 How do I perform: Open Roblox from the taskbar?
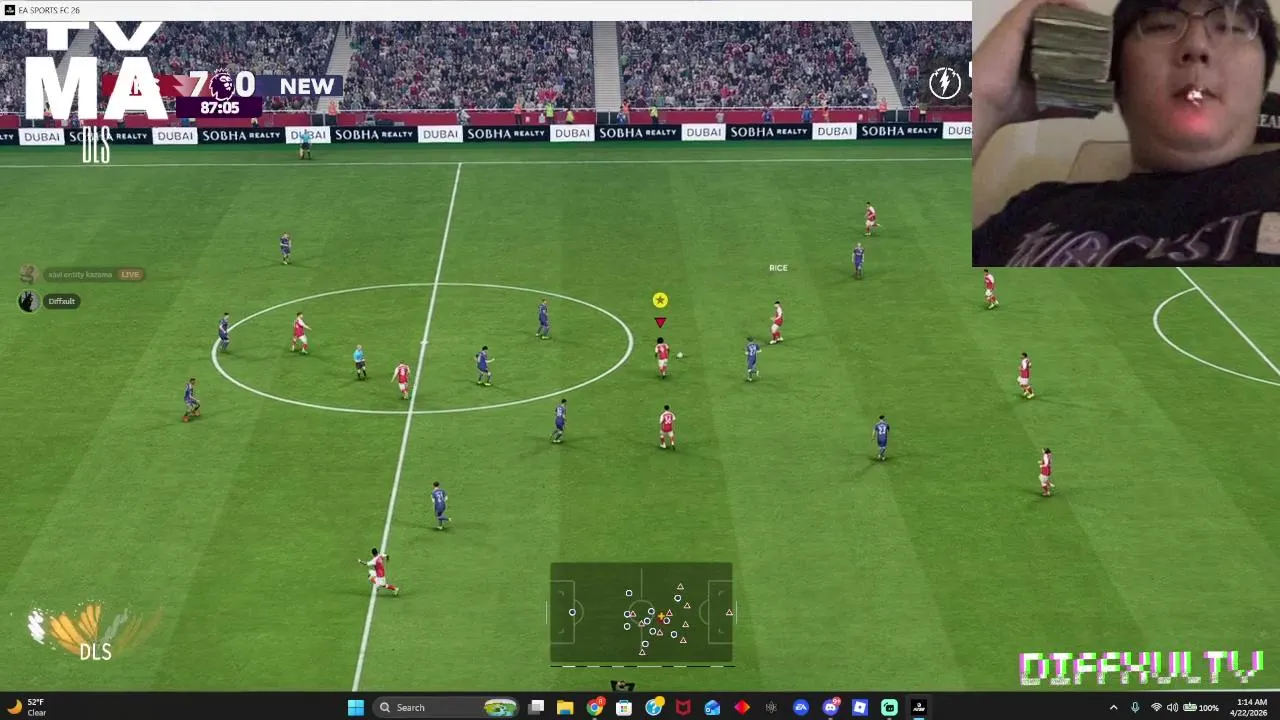[860, 707]
